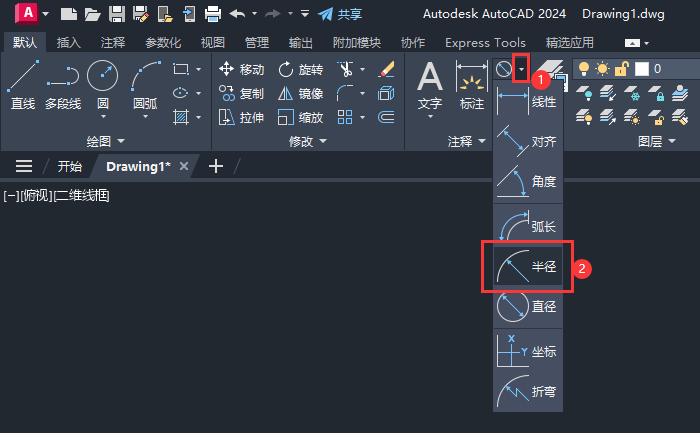Choose Diameter (直径) dimension from the list
This screenshot has height=433, width=700.
pyautogui.click(x=528, y=307)
